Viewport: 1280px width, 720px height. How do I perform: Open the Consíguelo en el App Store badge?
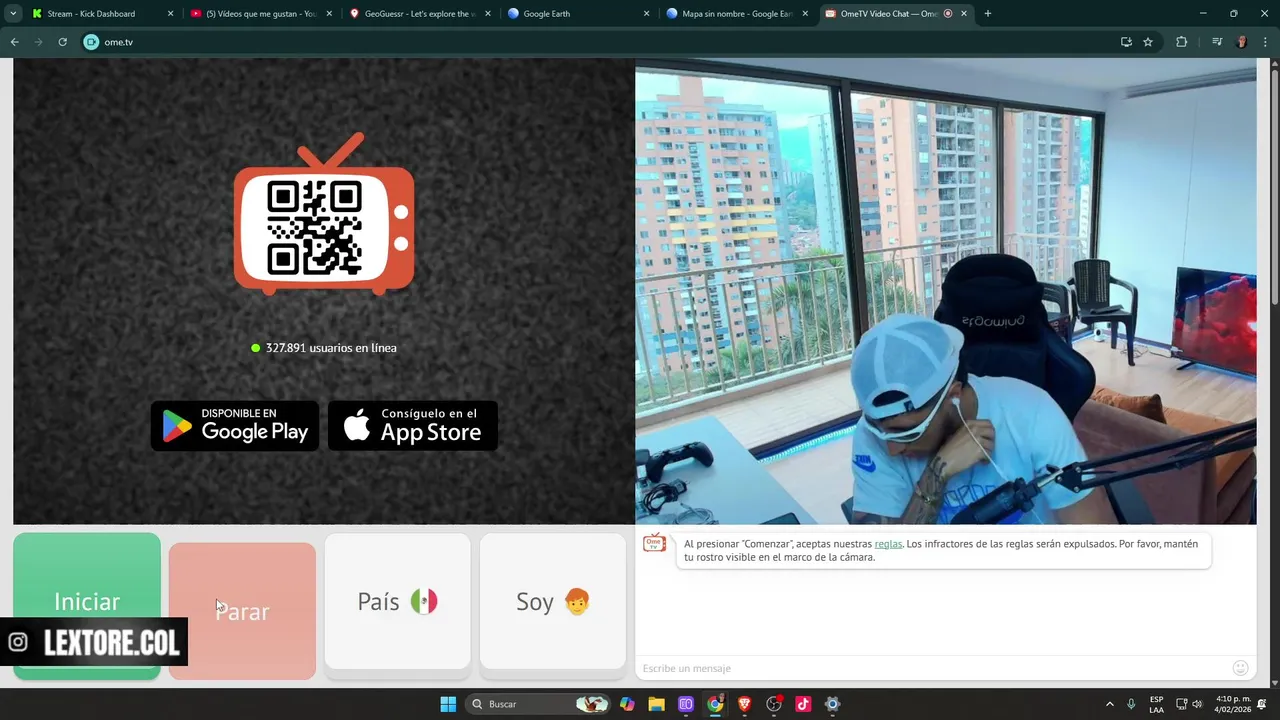[x=413, y=426]
